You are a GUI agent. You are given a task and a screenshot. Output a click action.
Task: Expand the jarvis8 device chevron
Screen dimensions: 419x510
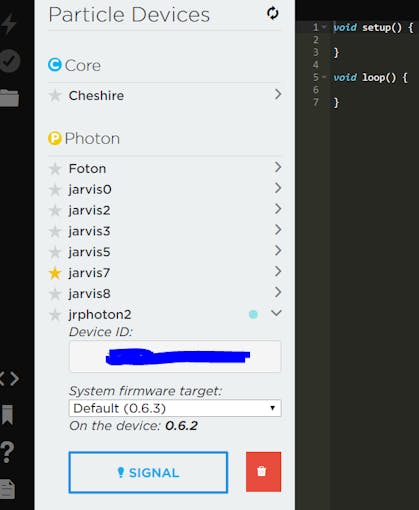(278, 292)
